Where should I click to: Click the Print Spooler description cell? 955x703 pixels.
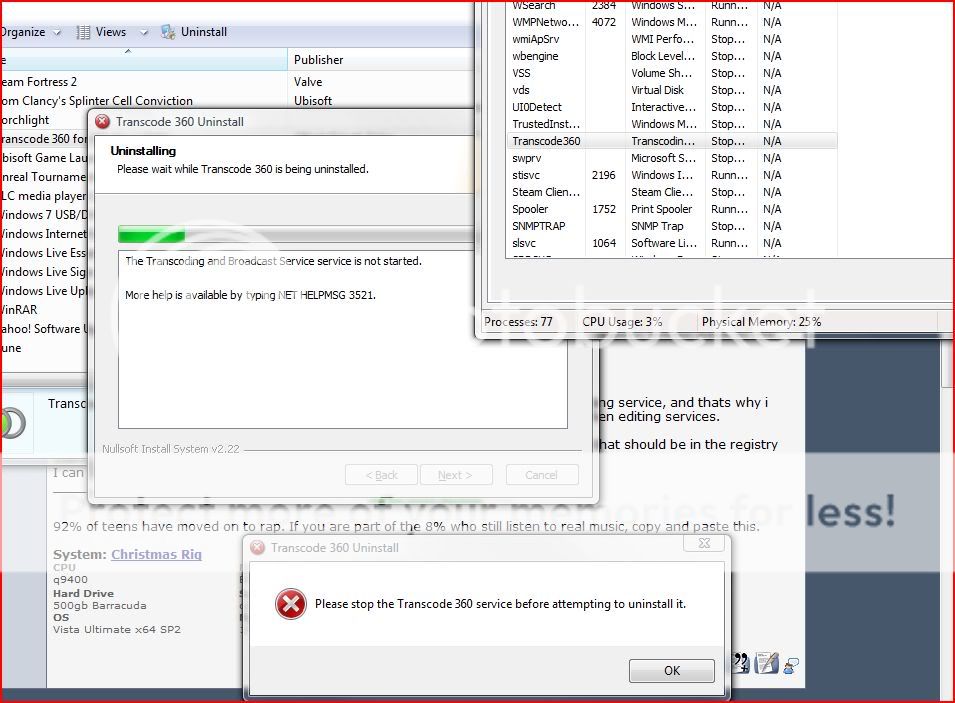click(x=661, y=209)
